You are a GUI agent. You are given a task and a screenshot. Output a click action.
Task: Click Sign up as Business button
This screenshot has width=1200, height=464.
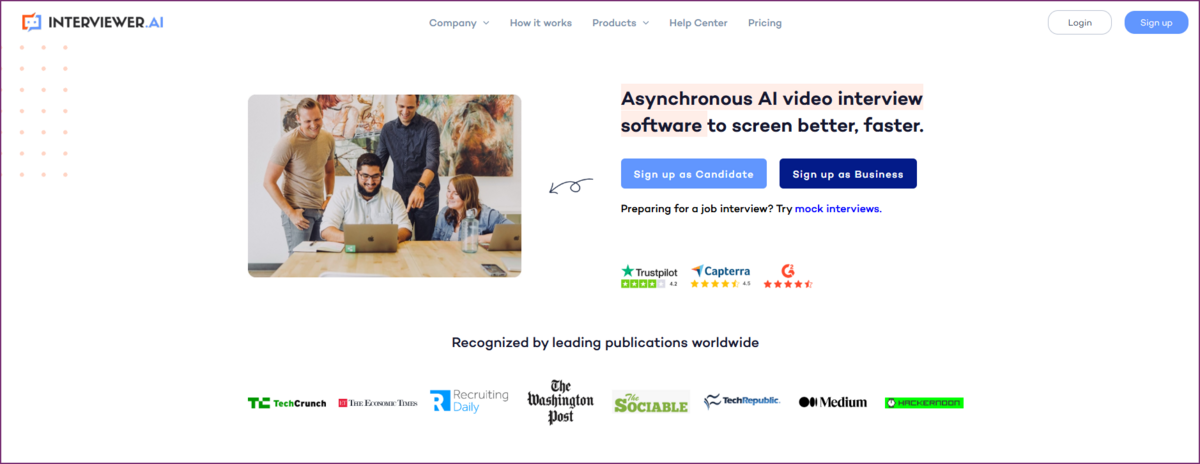click(848, 173)
